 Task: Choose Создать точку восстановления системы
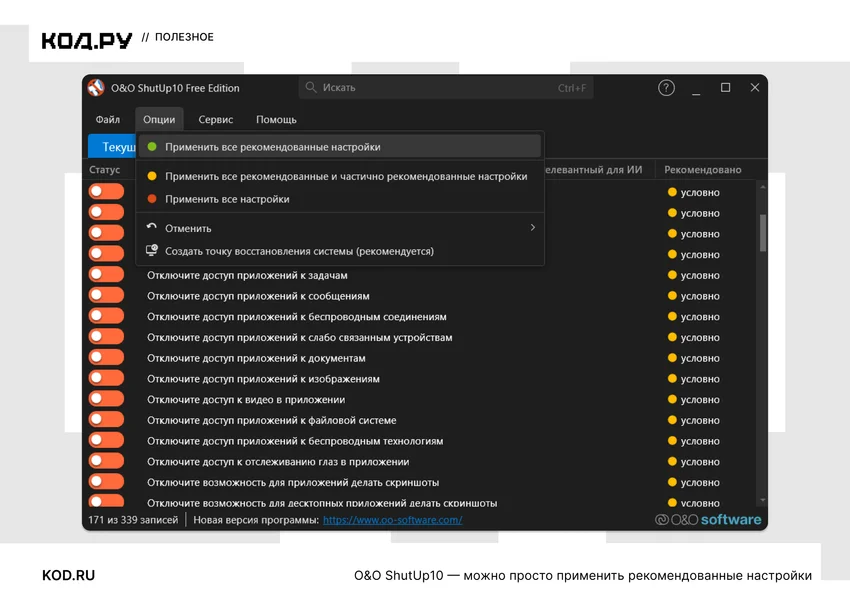340,251
